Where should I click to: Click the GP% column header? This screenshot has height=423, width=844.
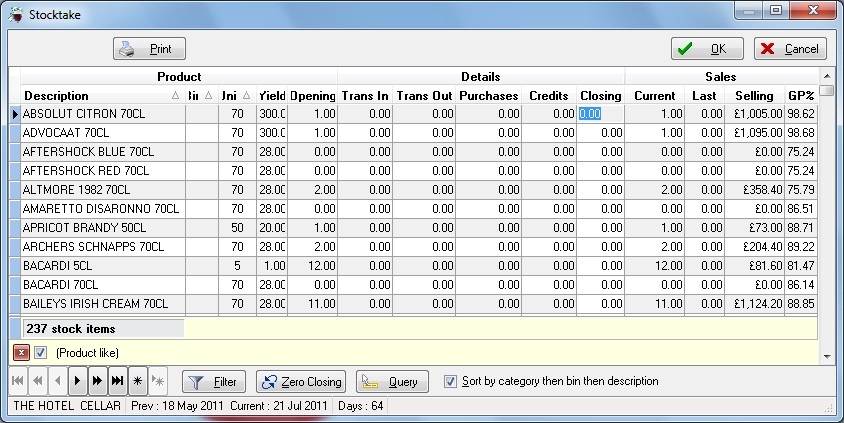click(801, 95)
